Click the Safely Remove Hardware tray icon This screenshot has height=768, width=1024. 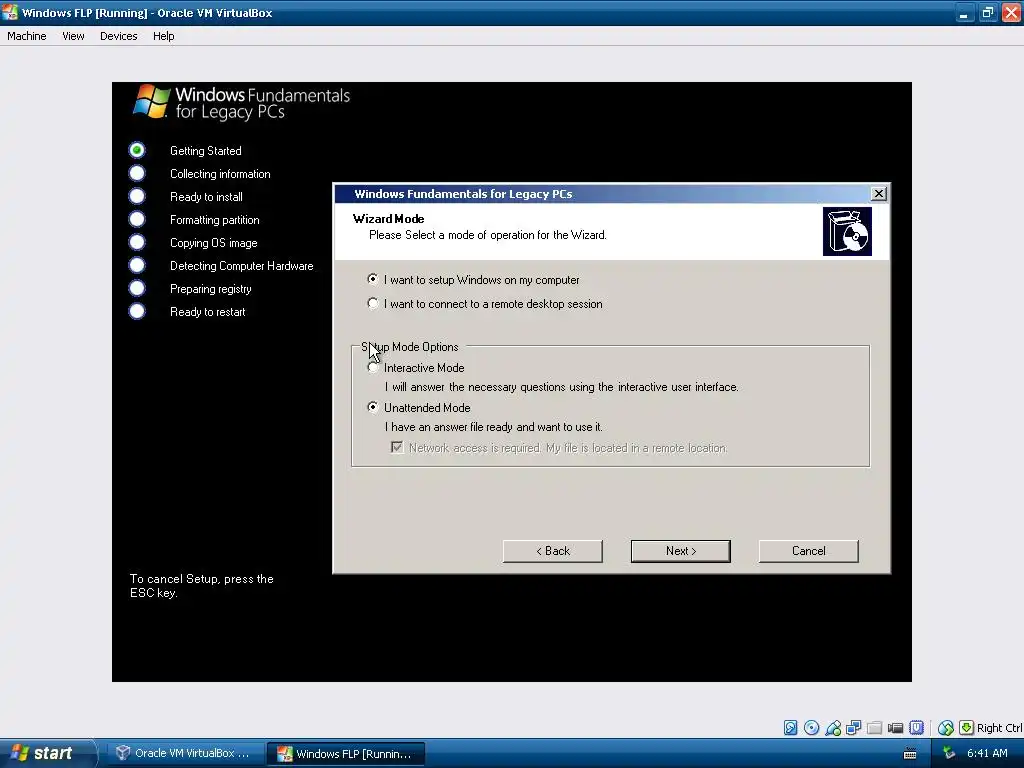point(949,754)
